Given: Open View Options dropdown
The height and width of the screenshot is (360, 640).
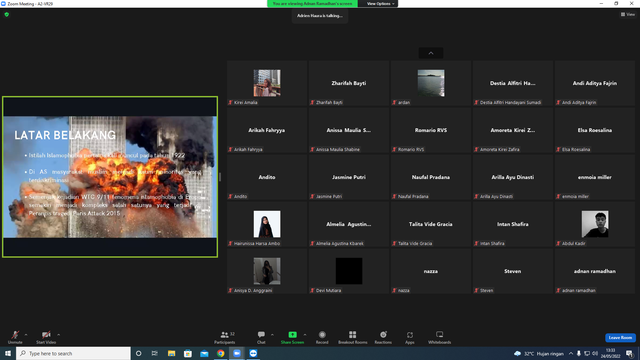Looking at the screenshot, I should pyautogui.click(x=380, y=4).
